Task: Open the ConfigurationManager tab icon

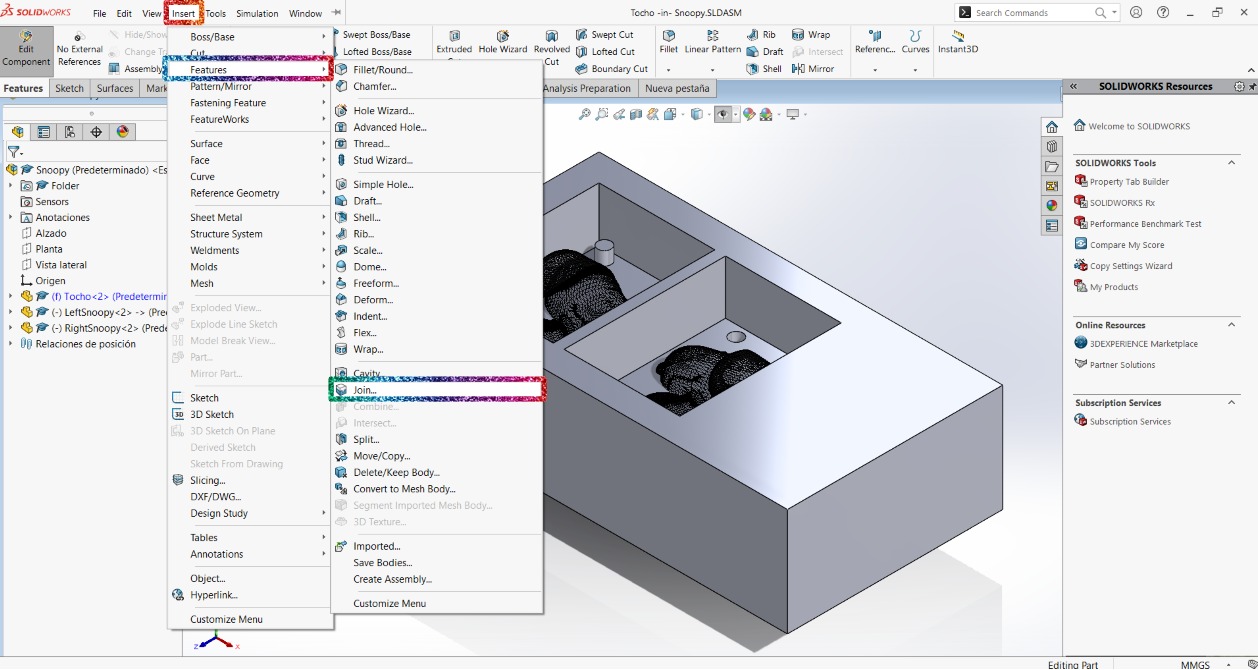Action: pyautogui.click(x=70, y=132)
